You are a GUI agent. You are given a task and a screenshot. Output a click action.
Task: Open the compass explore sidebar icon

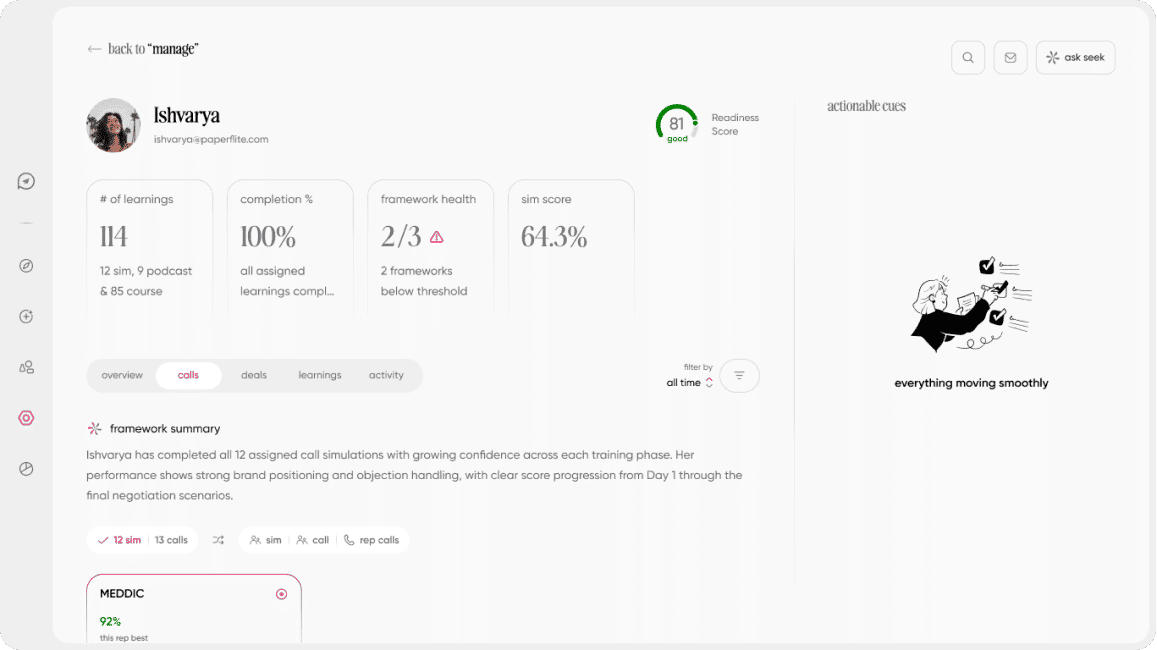click(x=27, y=266)
